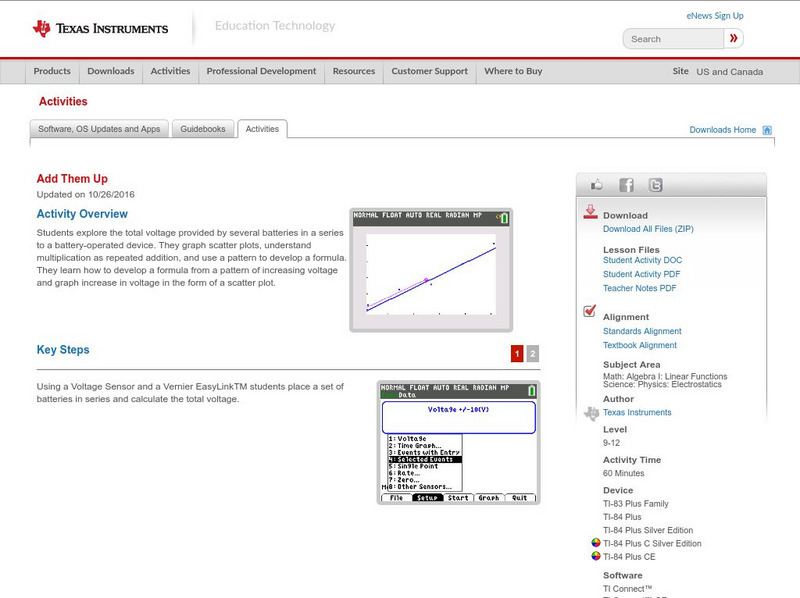Submit search with the red arrow button

[x=734, y=38]
